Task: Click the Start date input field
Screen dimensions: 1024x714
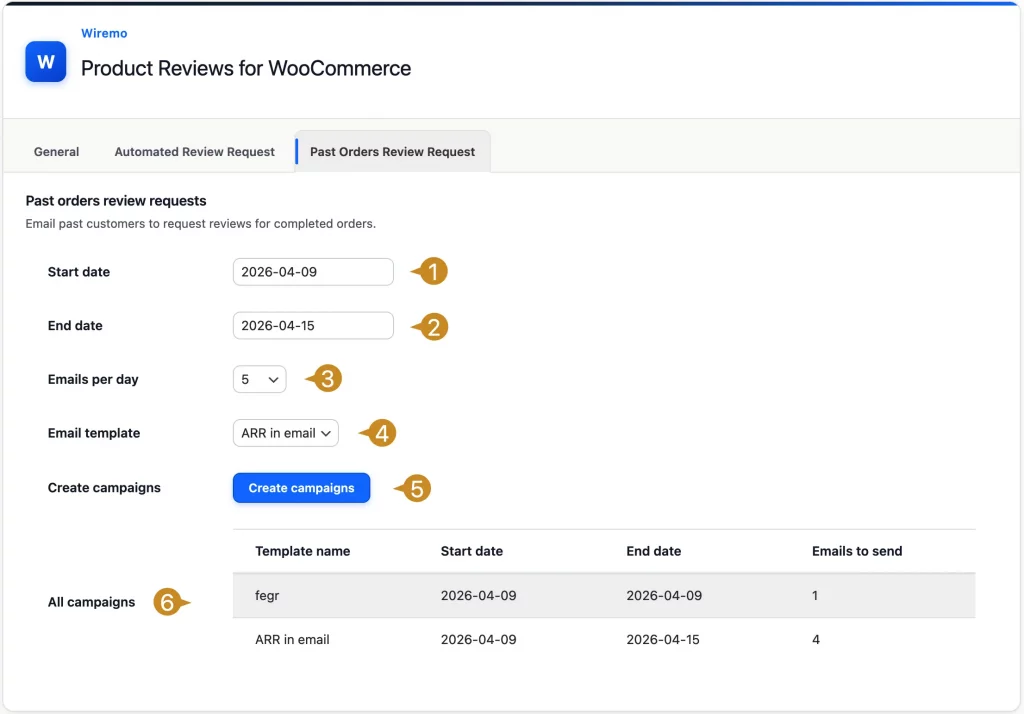Action: (x=313, y=271)
